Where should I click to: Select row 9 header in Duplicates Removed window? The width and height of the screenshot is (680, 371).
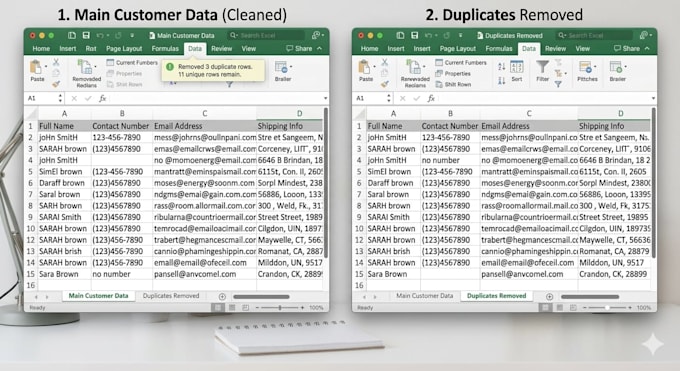click(359, 217)
